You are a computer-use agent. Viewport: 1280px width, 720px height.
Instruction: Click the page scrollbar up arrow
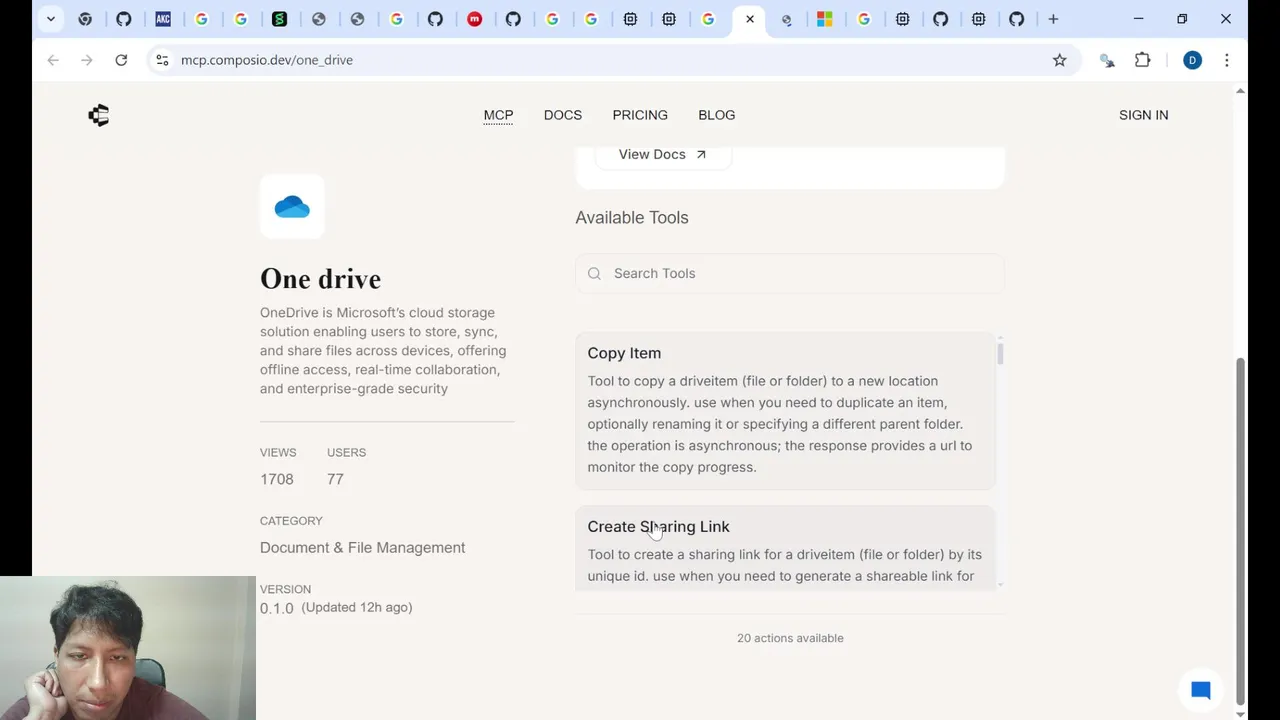pyautogui.click(x=1240, y=91)
